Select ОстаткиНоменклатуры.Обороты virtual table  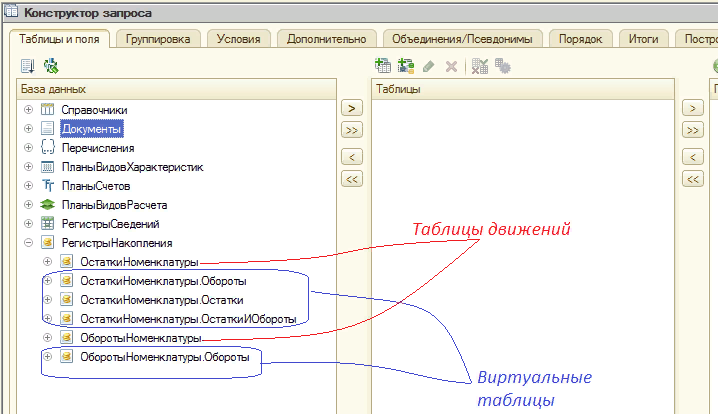(163, 281)
